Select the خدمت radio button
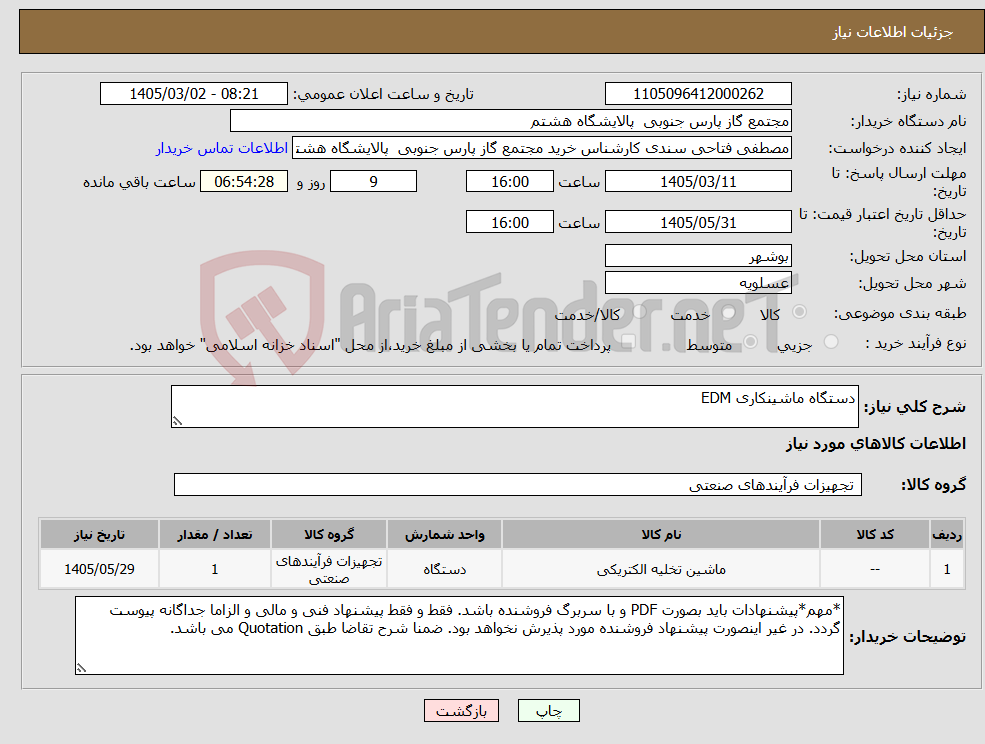 click(729, 312)
